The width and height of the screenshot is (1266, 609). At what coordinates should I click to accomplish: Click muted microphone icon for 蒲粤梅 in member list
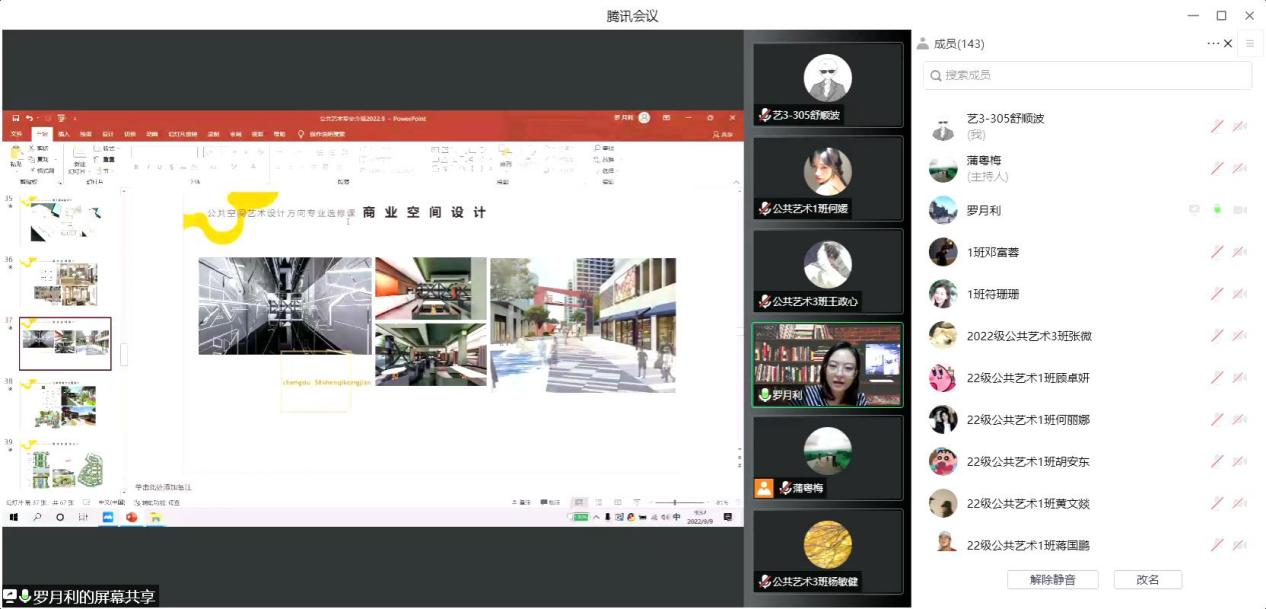point(1217,168)
